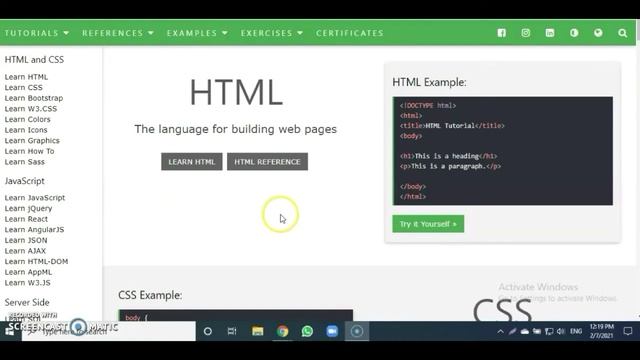The height and width of the screenshot is (360, 640).
Task: Click the large HTML heading
Action: 236,93
